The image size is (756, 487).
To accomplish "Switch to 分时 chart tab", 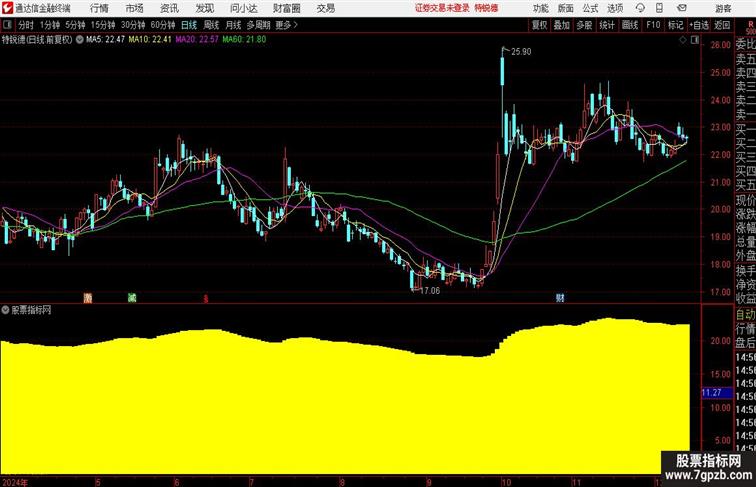I will (26, 25).
